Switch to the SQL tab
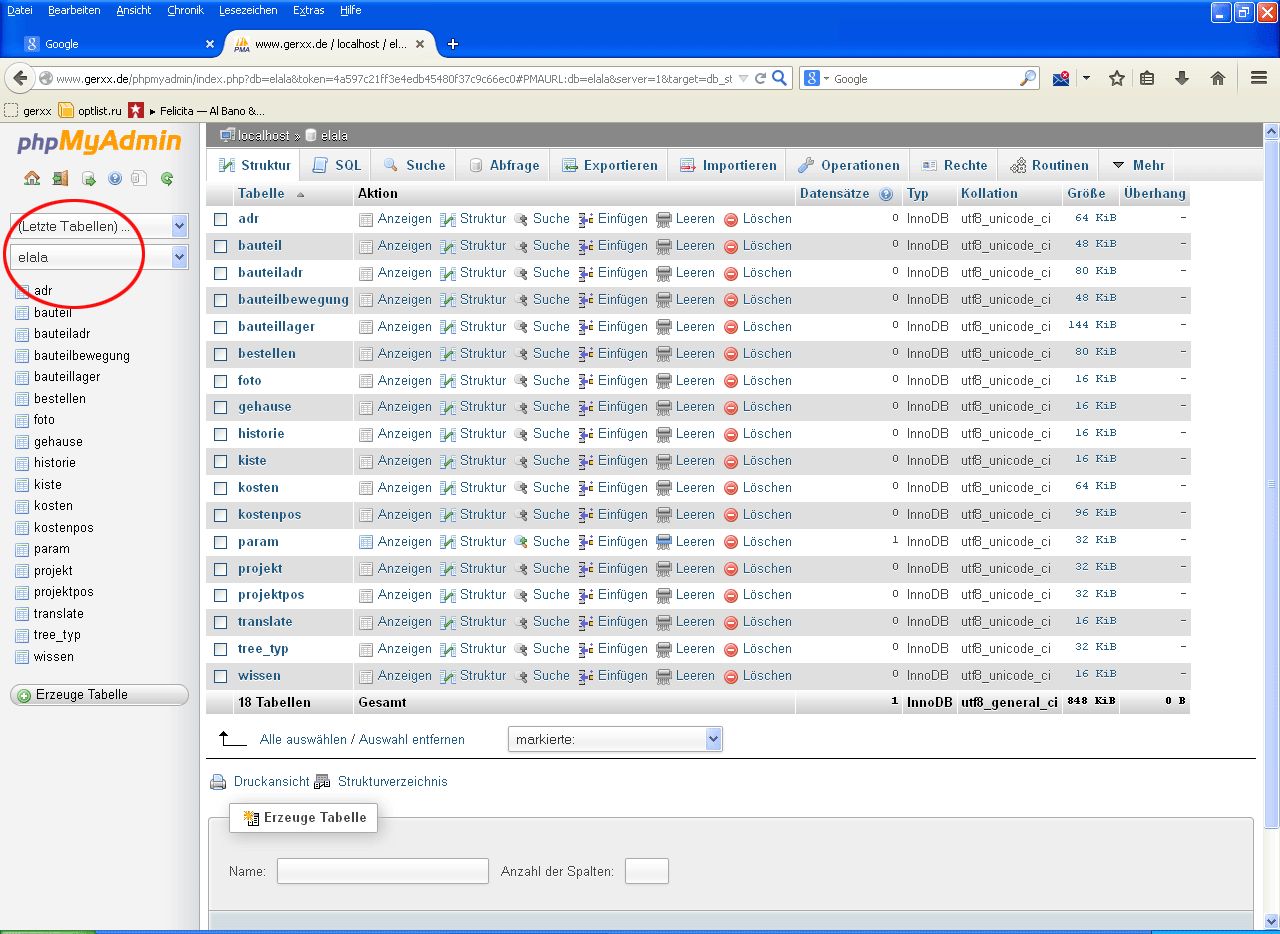This screenshot has width=1280, height=934. pyautogui.click(x=337, y=165)
